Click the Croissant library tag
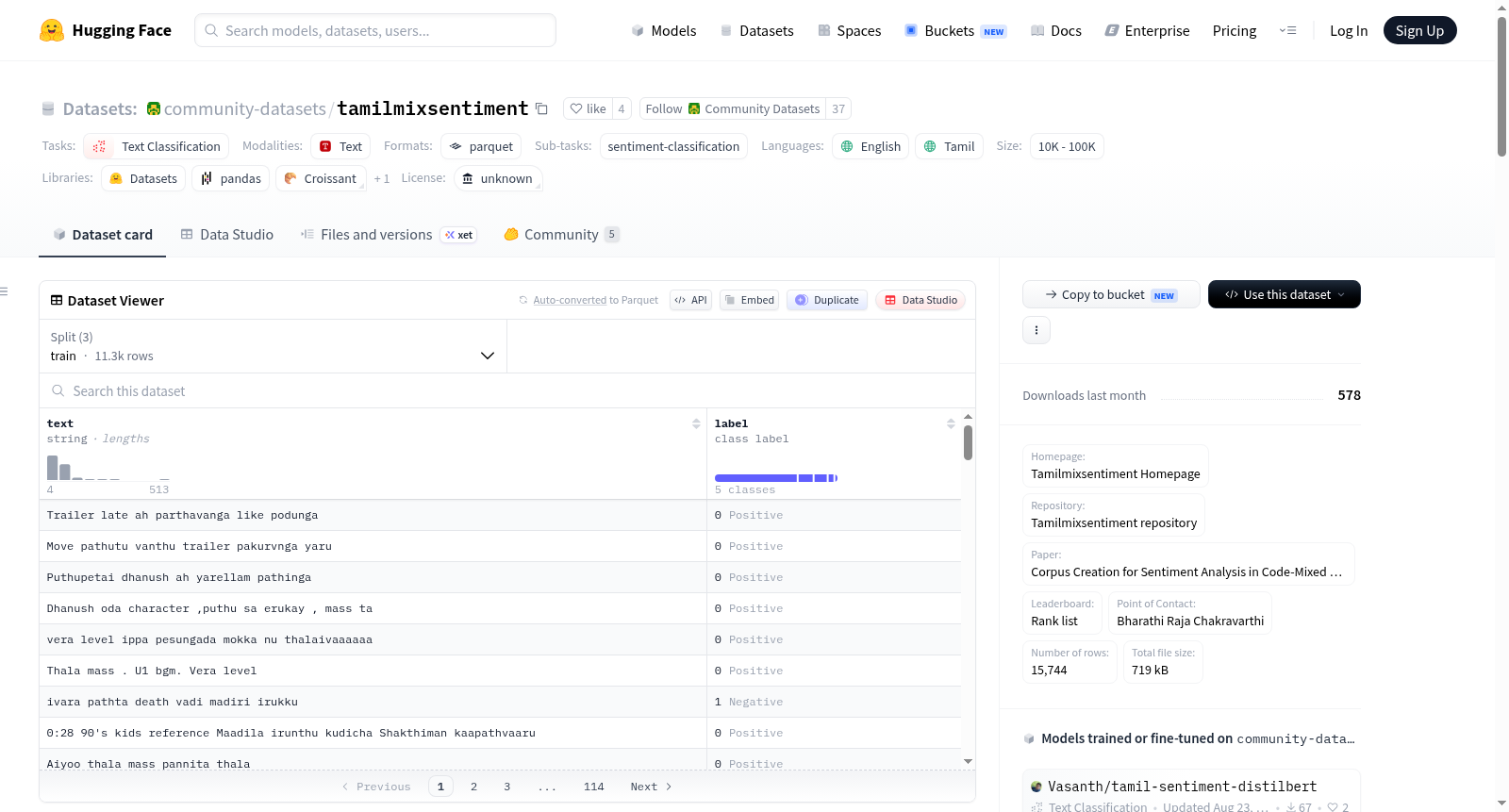 [321, 178]
